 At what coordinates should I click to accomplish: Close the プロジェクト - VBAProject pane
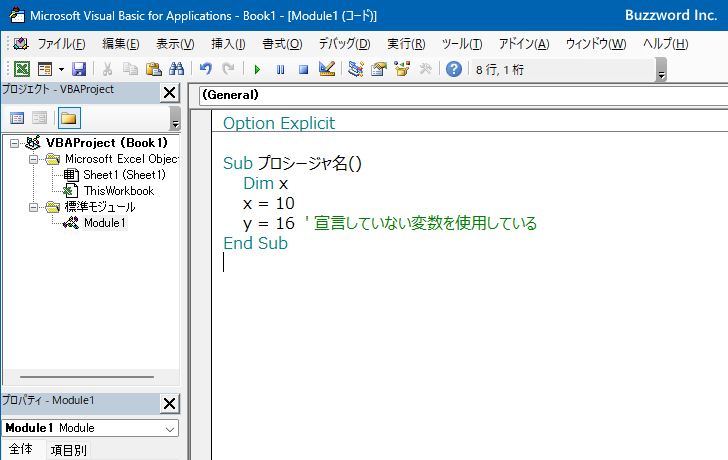tap(169, 92)
